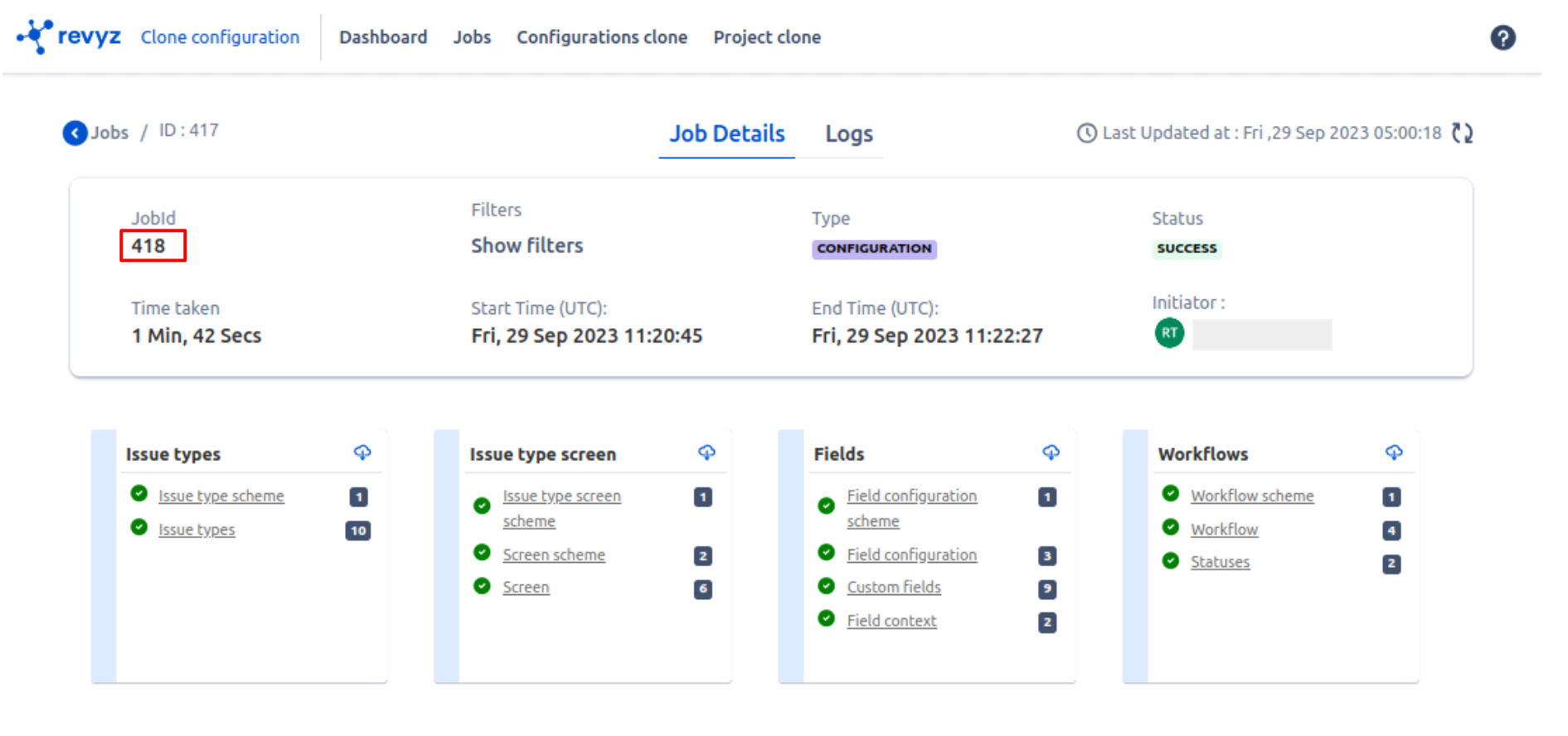
Task: Open the Issue type scheme link
Action: pyautogui.click(x=221, y=496)
